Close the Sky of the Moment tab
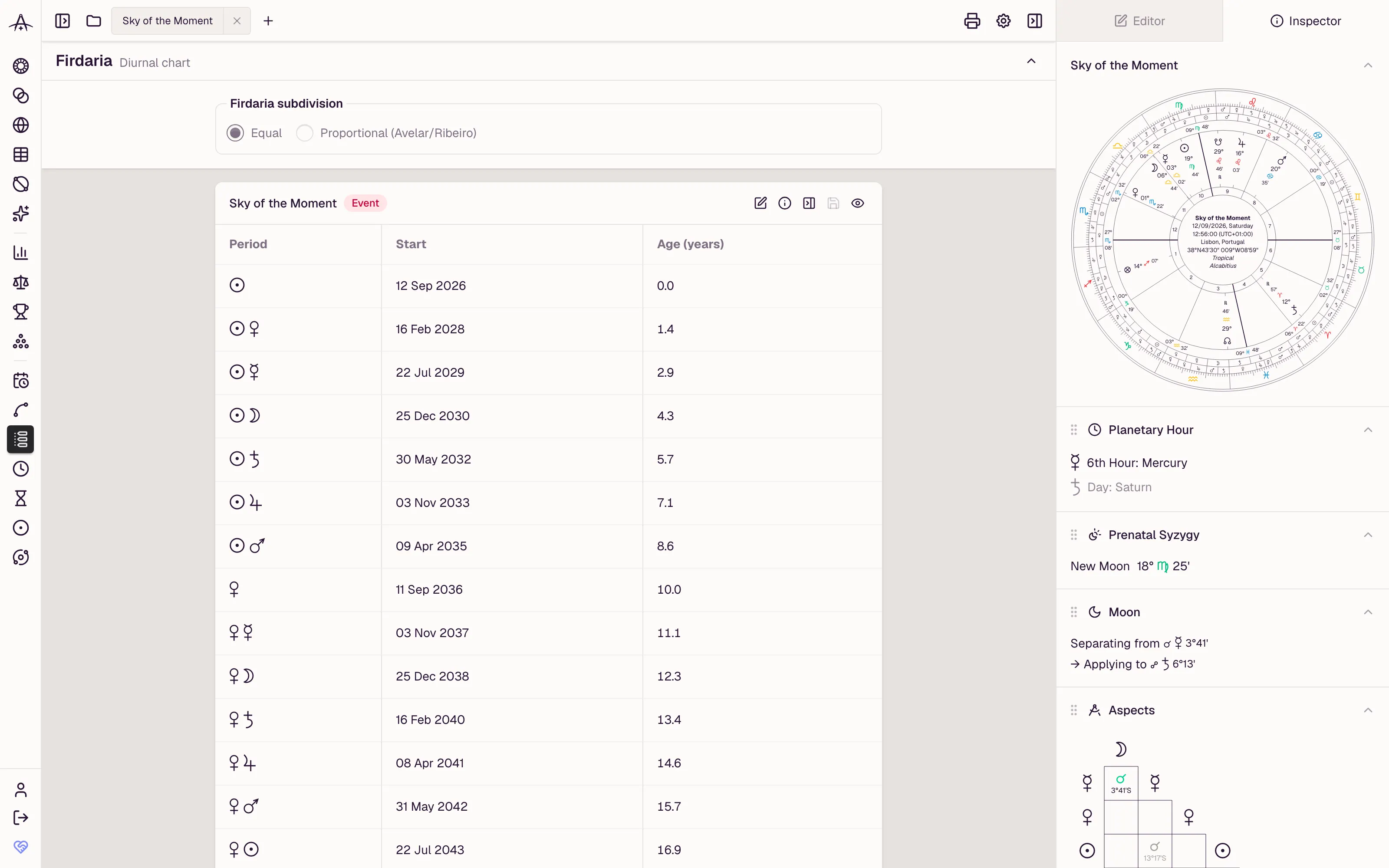This screenshot has height=868, width=1389. [x=237, y=21]
